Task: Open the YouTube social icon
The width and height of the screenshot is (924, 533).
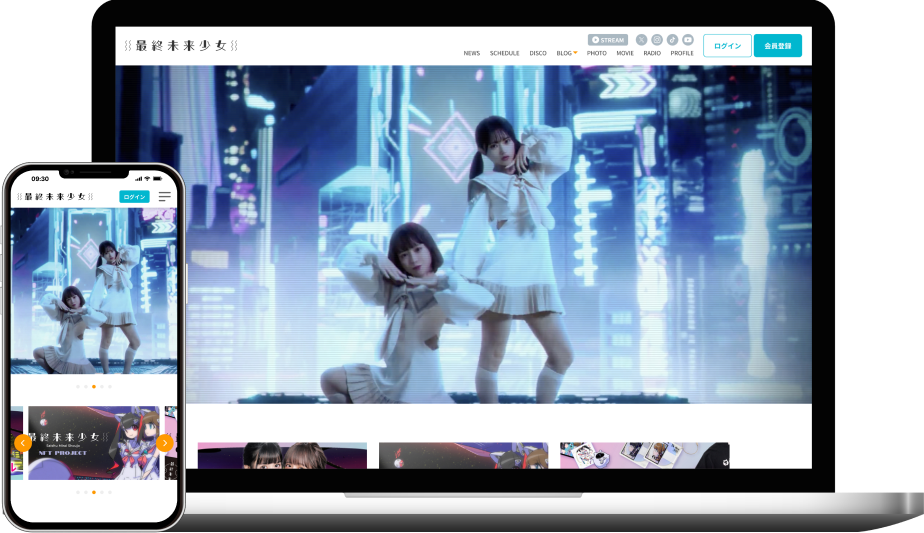Action: (x=688, y=40)
